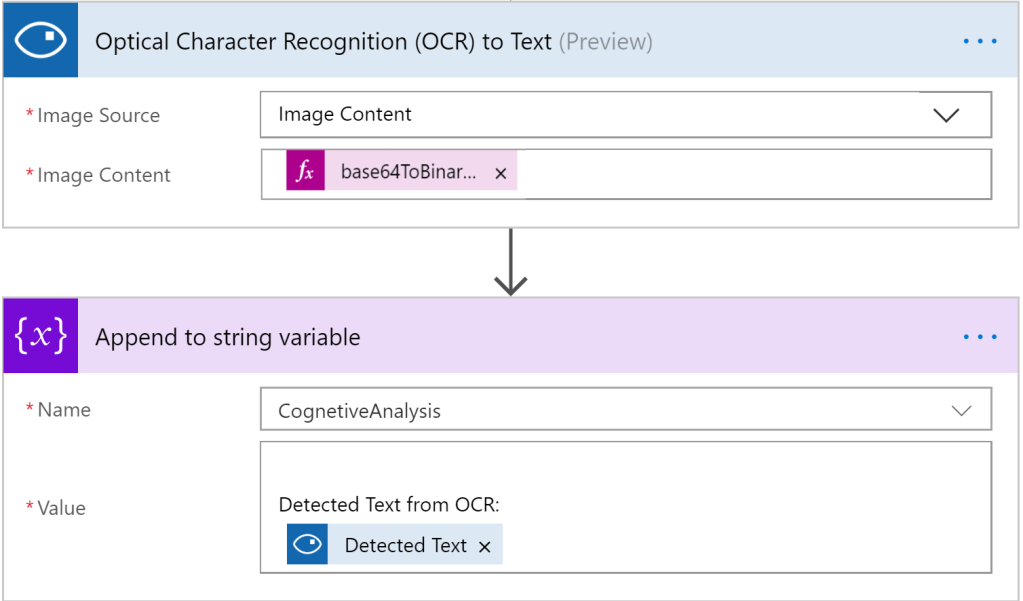
Task: Remove the base64ToBinary token with its x
Action: pyautogui.click(x=500, y=171)
